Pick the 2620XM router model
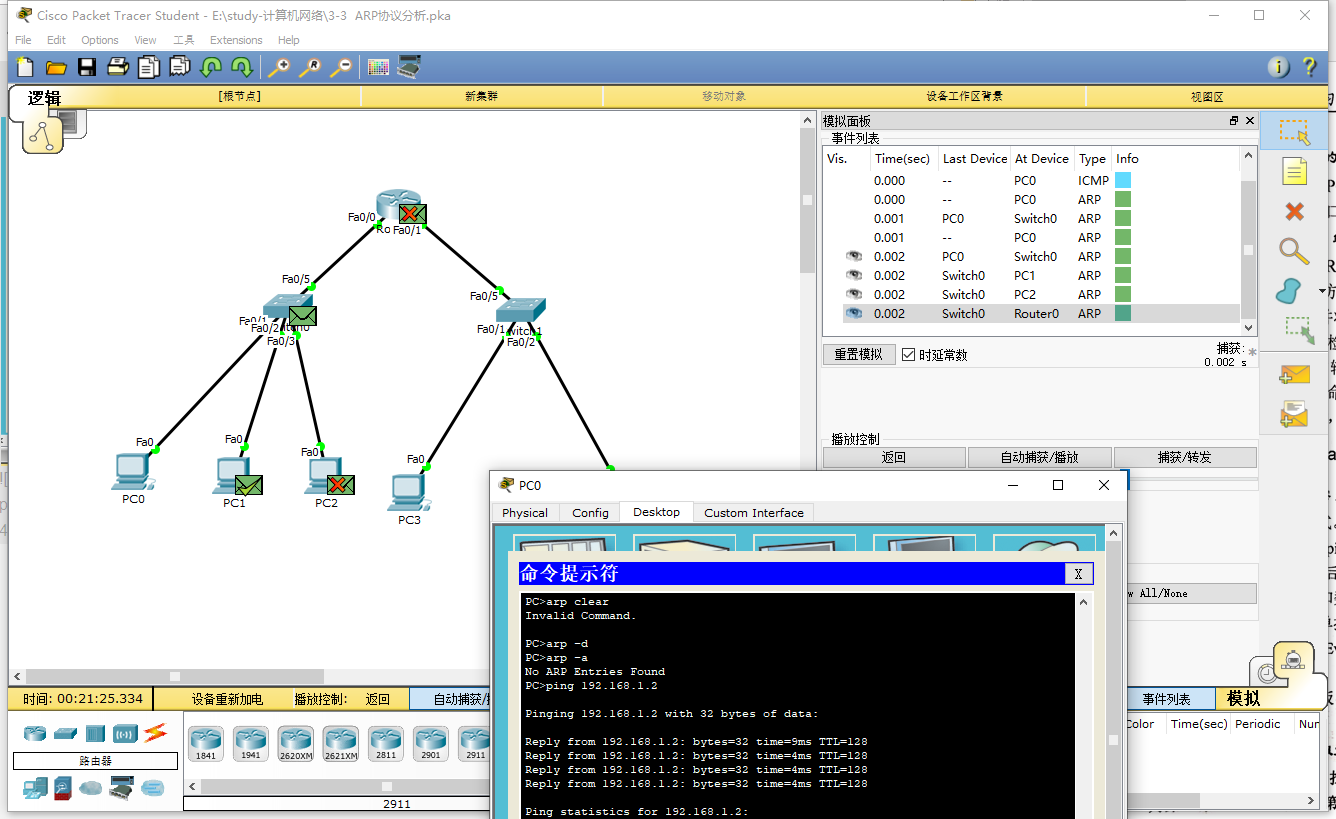This screenshot has height=819, width=1336. 296,744
